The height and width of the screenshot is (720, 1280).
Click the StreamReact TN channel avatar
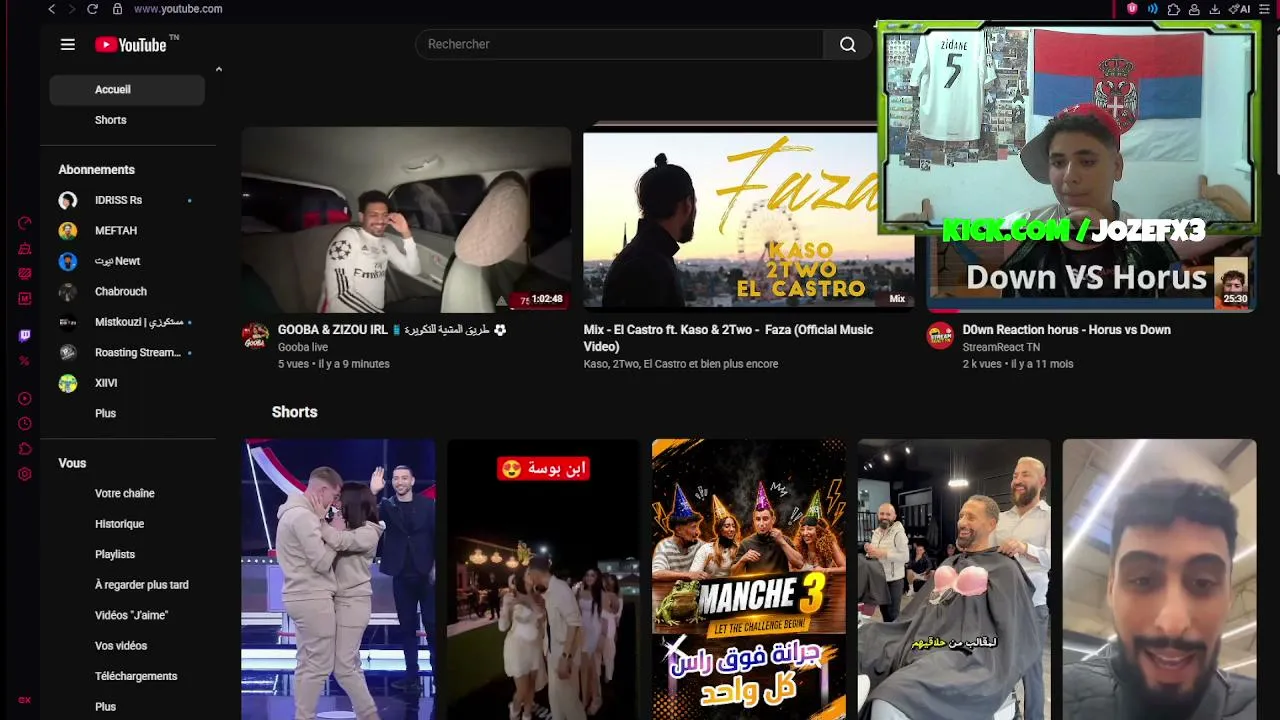[x=940, y=336]
